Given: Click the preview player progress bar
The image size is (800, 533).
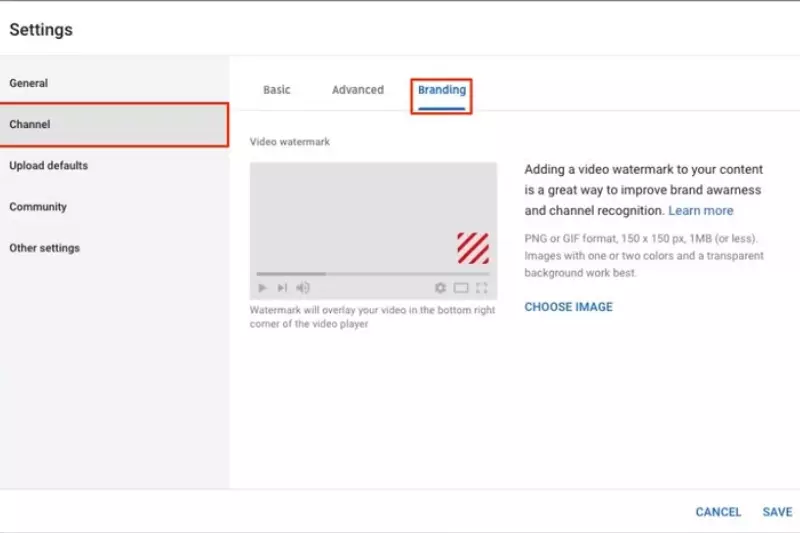Looking at the screenshot, I should pos(373,274).
